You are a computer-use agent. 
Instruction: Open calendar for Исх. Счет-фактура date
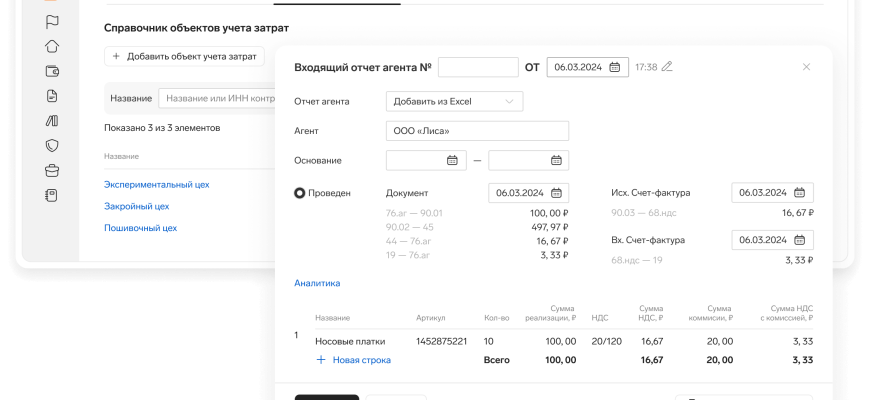799,193
